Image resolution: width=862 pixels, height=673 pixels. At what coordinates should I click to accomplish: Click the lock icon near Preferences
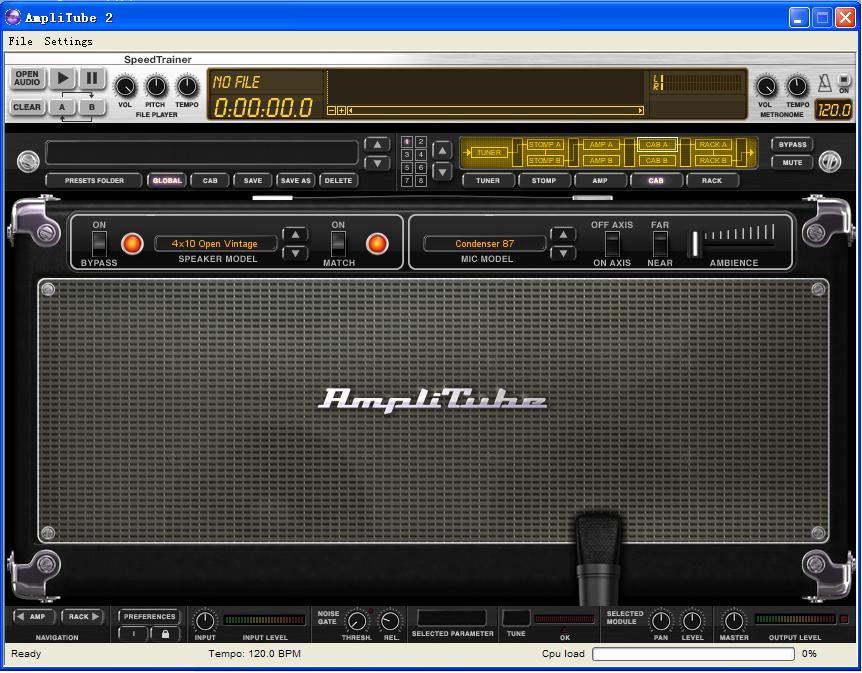click(164, 634)
